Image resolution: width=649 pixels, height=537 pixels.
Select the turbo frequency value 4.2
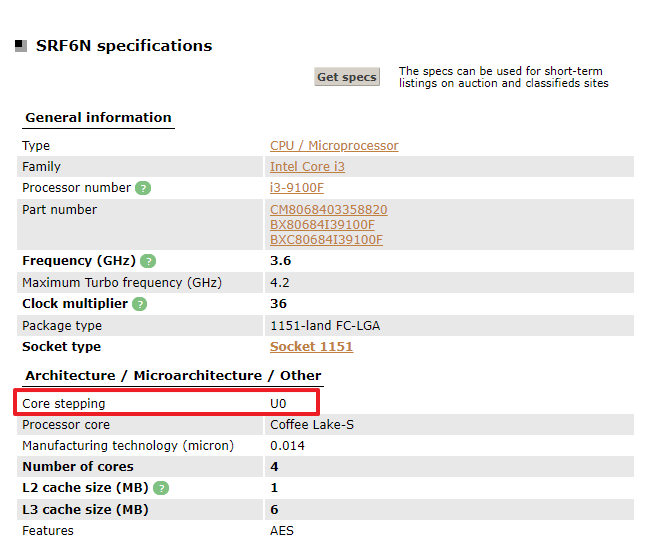279,282
